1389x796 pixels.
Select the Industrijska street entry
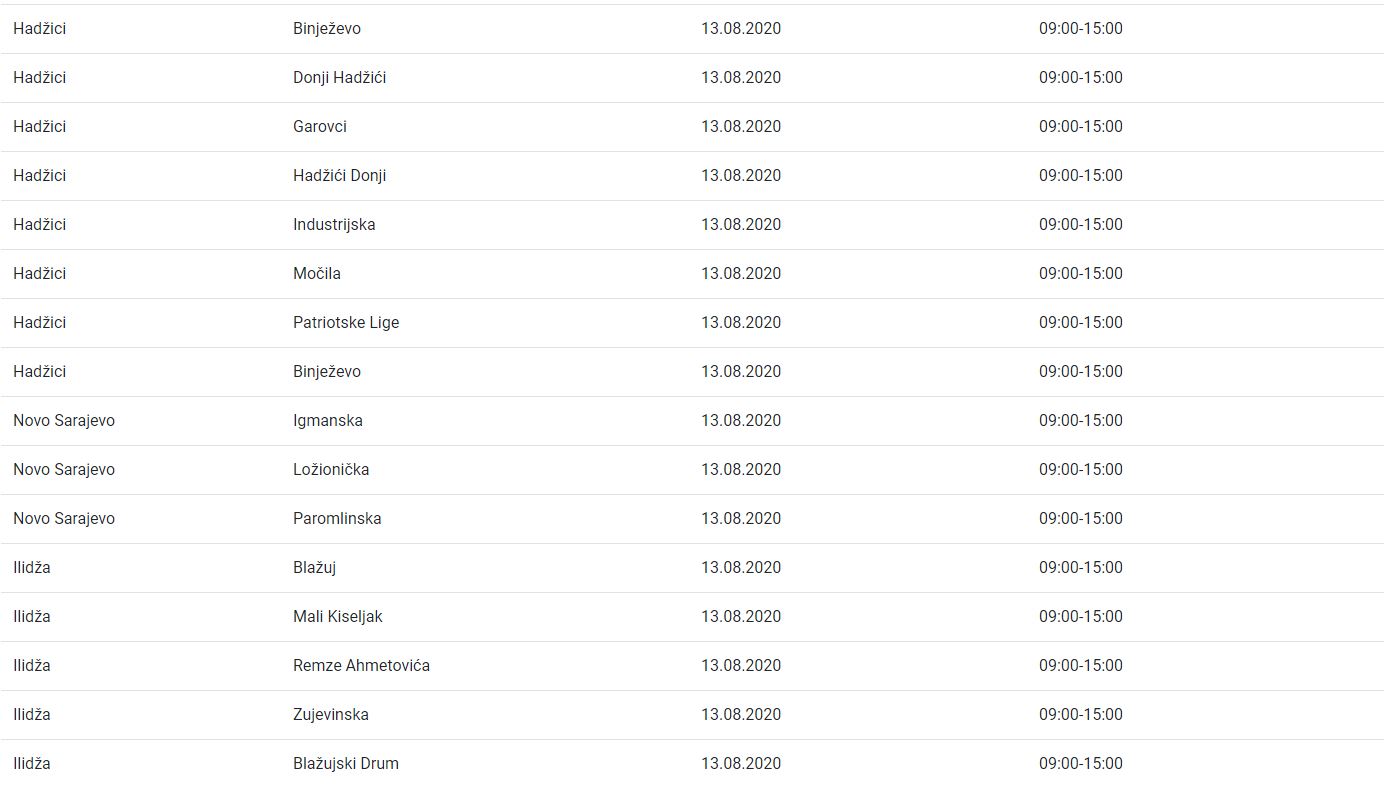tap(334, 225)
